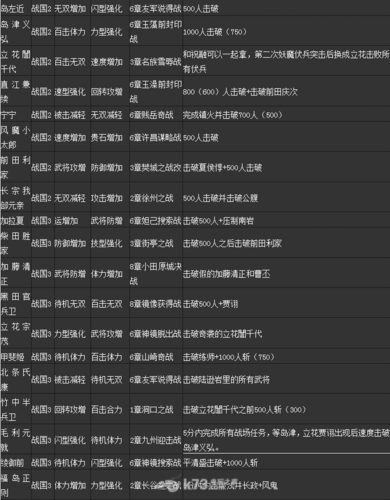Select the condition '击破500人+压制南岩'
Screen dimensions: 390x500
tap(218, 221)
